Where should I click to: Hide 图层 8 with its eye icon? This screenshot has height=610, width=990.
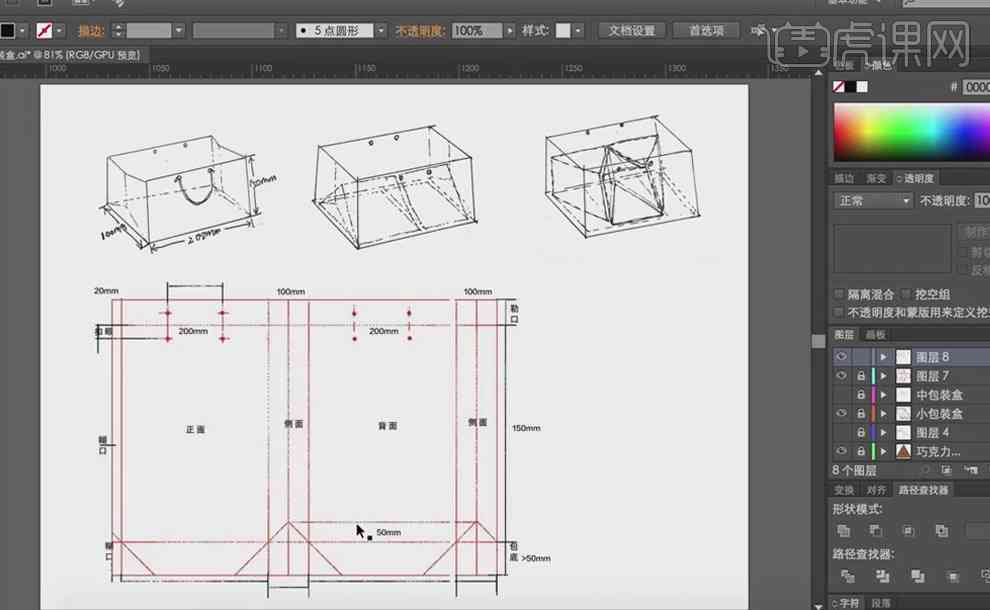842,357
